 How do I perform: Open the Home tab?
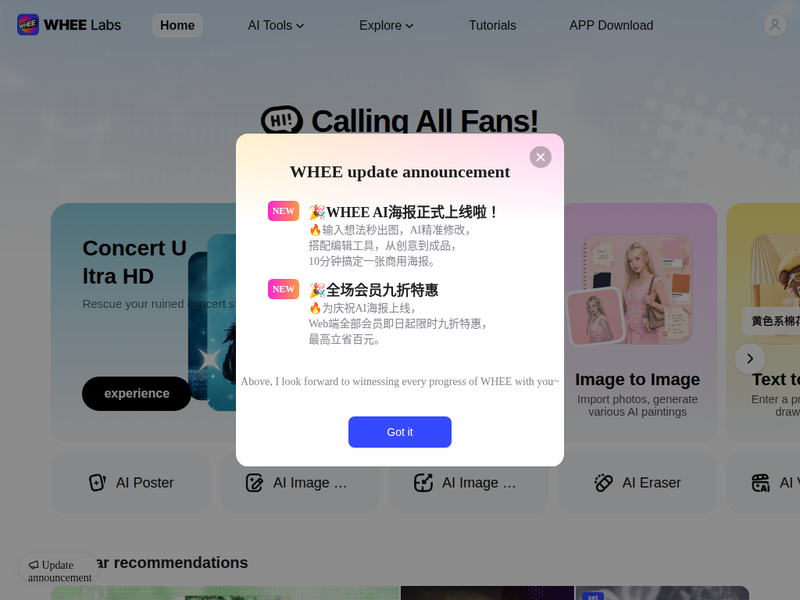coord(177,26)
